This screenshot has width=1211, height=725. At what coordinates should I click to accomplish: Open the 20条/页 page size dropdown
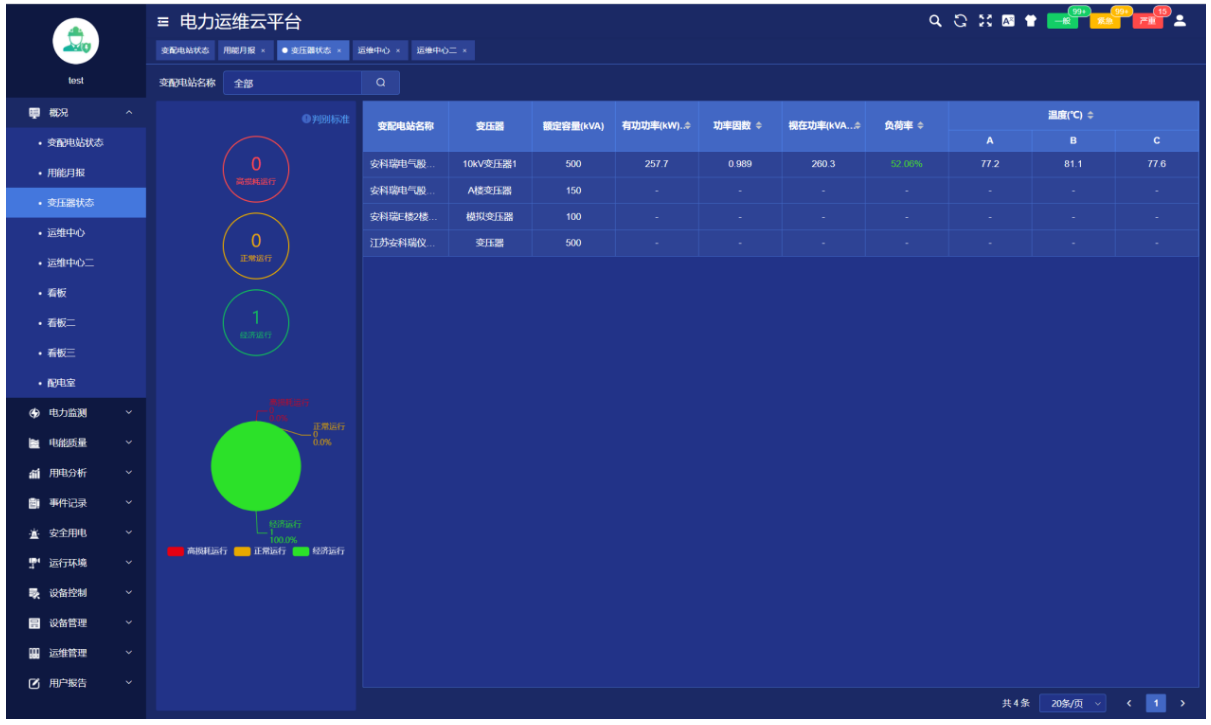pos(1072,704)
